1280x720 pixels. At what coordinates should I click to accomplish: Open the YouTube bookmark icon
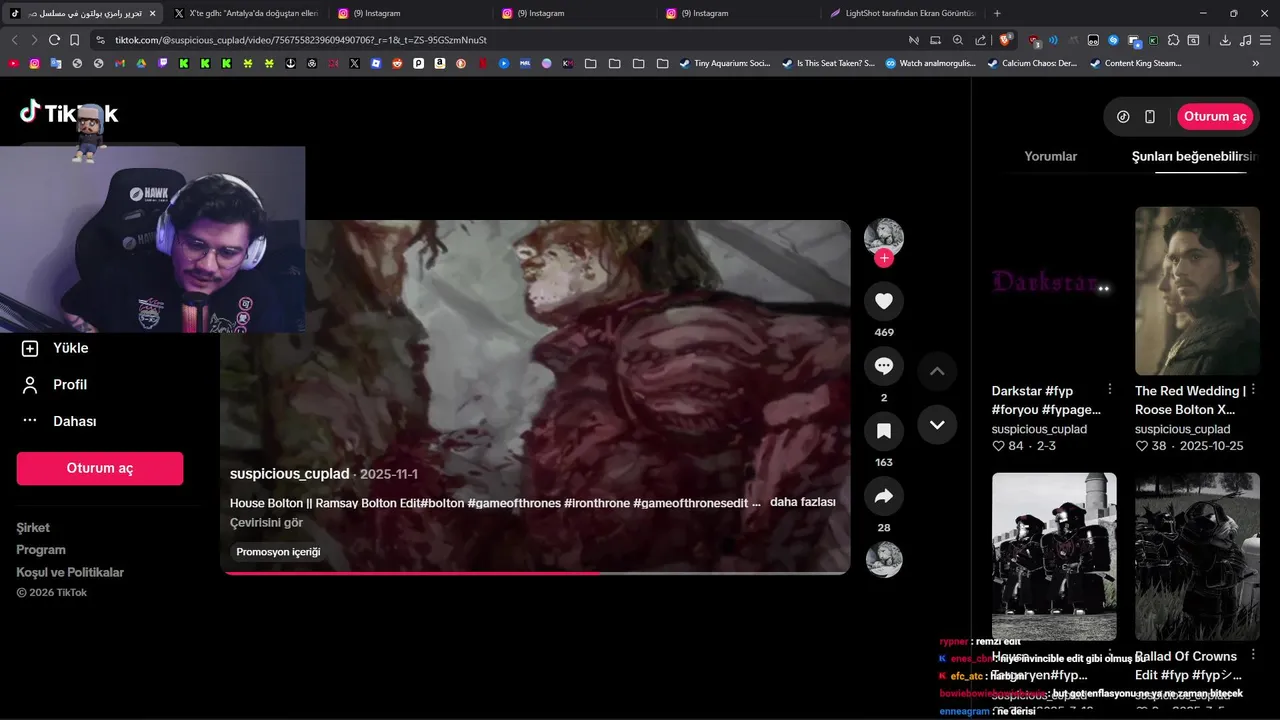click(13, 63)
